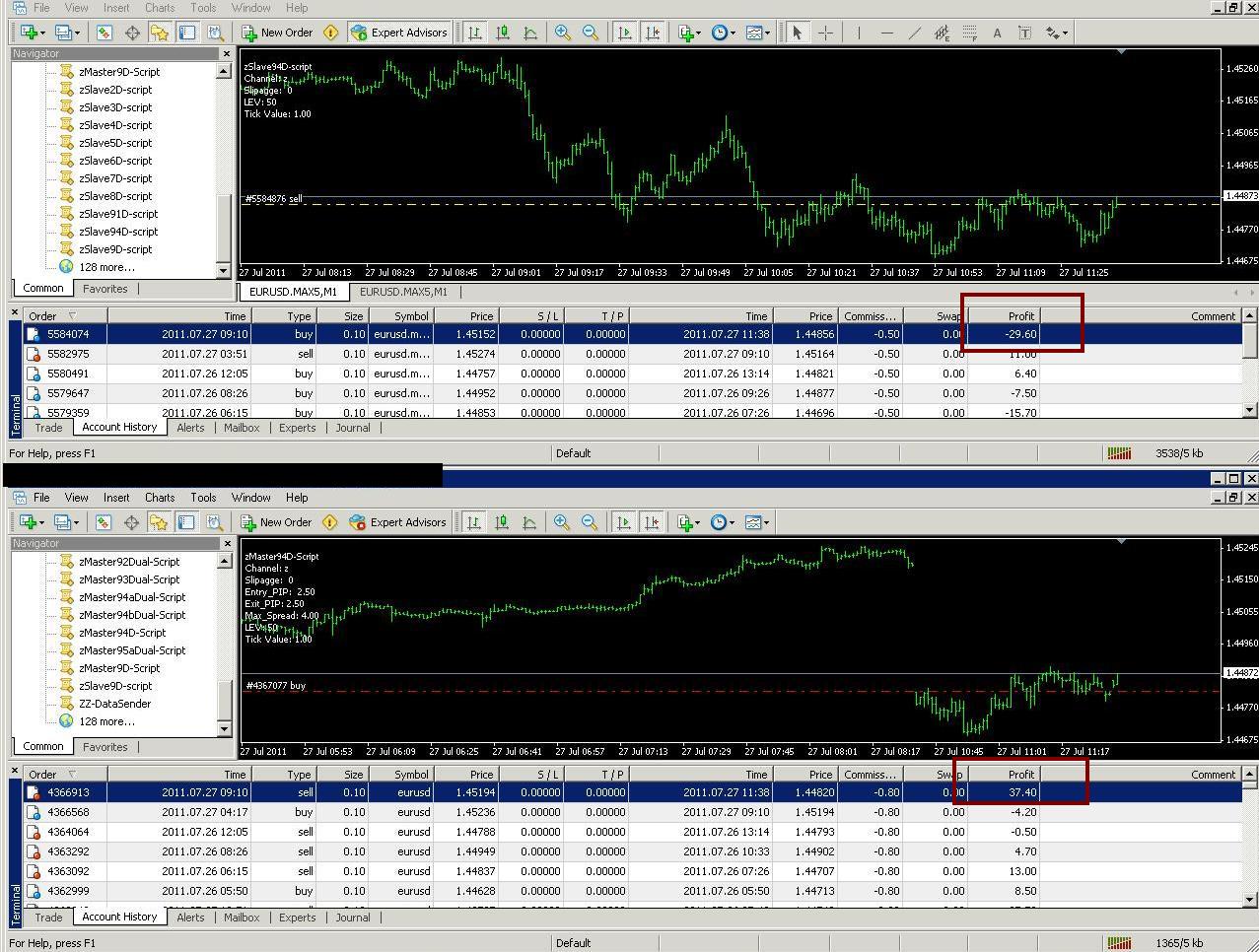Select the cursor tool in the top toolbar
This screenshot has height=952, width=1259.
click(x=797, y=33)
